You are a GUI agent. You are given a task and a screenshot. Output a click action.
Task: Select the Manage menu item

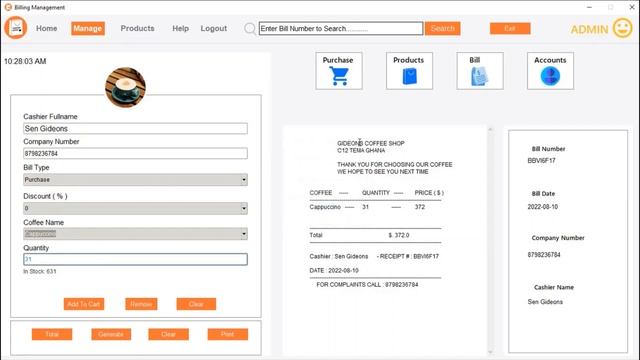point(88,28)
